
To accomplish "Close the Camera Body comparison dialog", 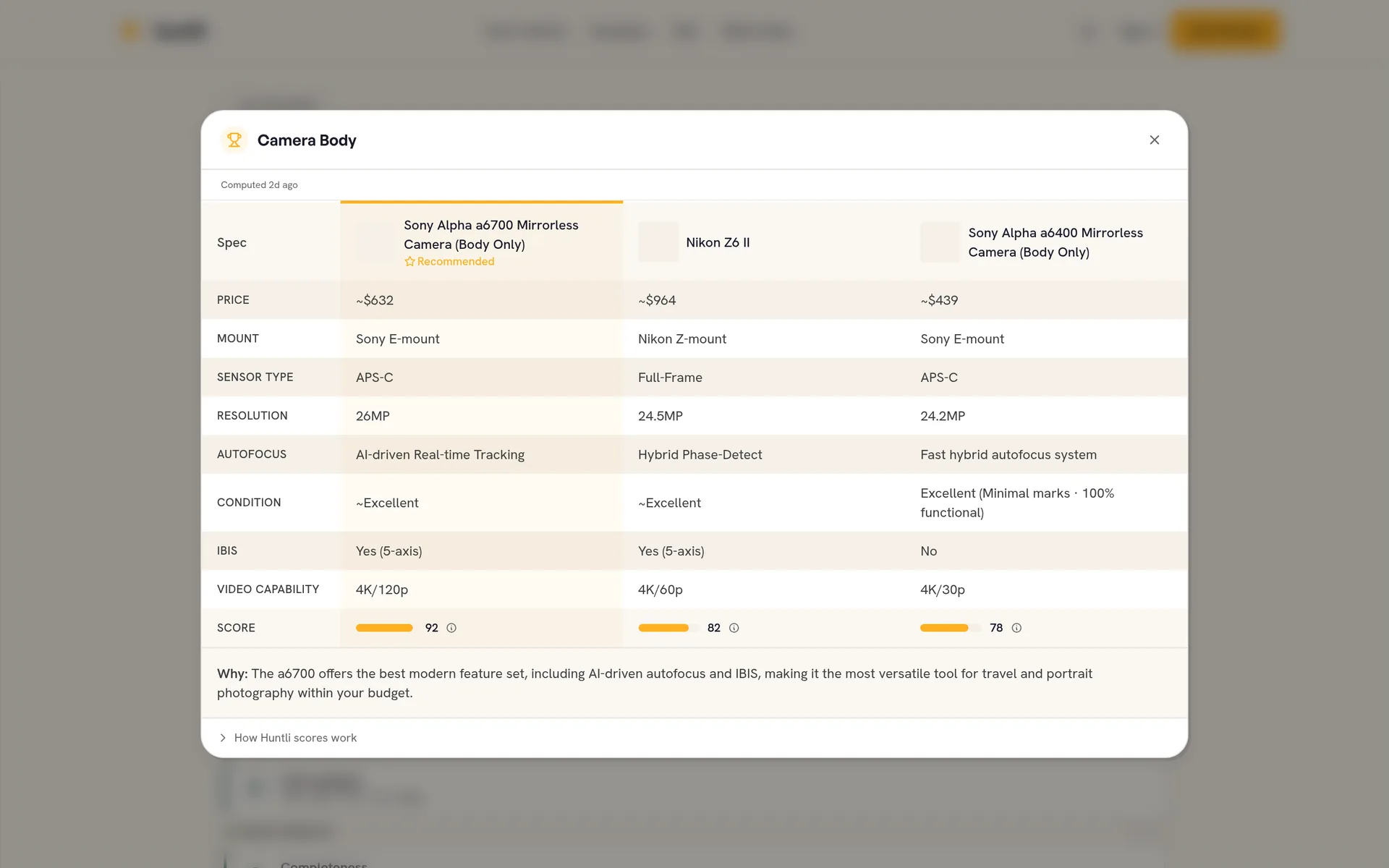I will (1154, 140).
